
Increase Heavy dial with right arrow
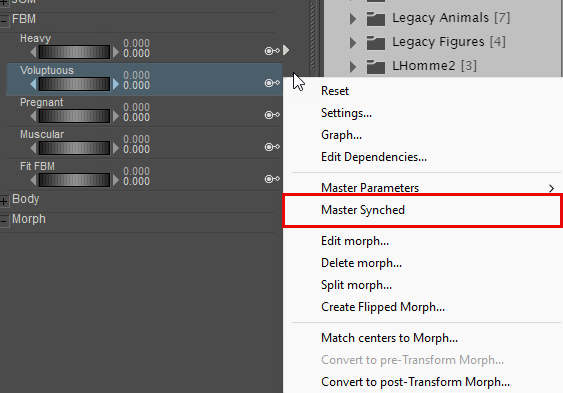[115, 52]
